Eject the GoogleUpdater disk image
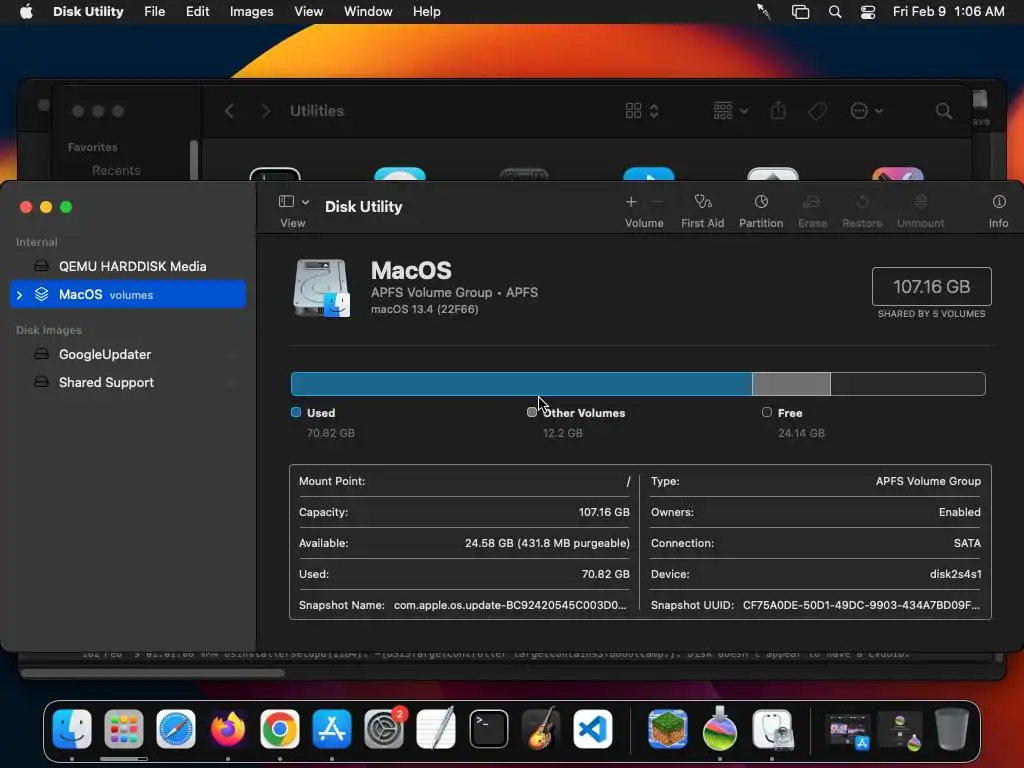This screenshot has width=1024, height=768. [x=232, y=355]
